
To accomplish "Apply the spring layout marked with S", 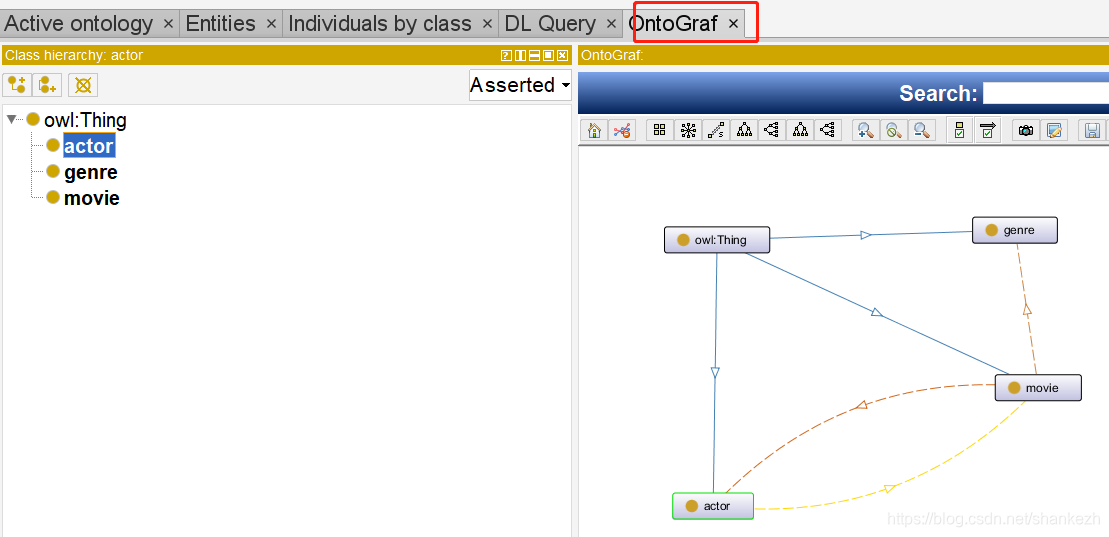I will (x=716, y=130).
